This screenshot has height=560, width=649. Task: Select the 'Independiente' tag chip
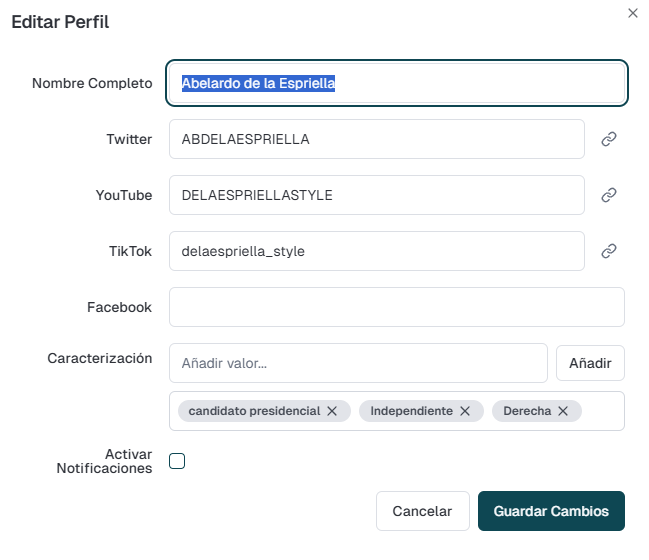click(x=411, y=411)
